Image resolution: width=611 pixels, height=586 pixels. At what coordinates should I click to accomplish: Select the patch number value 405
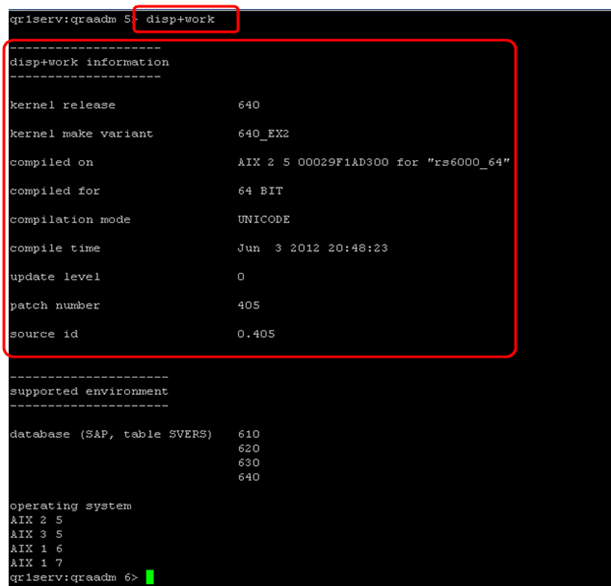(x=249, y=306)
